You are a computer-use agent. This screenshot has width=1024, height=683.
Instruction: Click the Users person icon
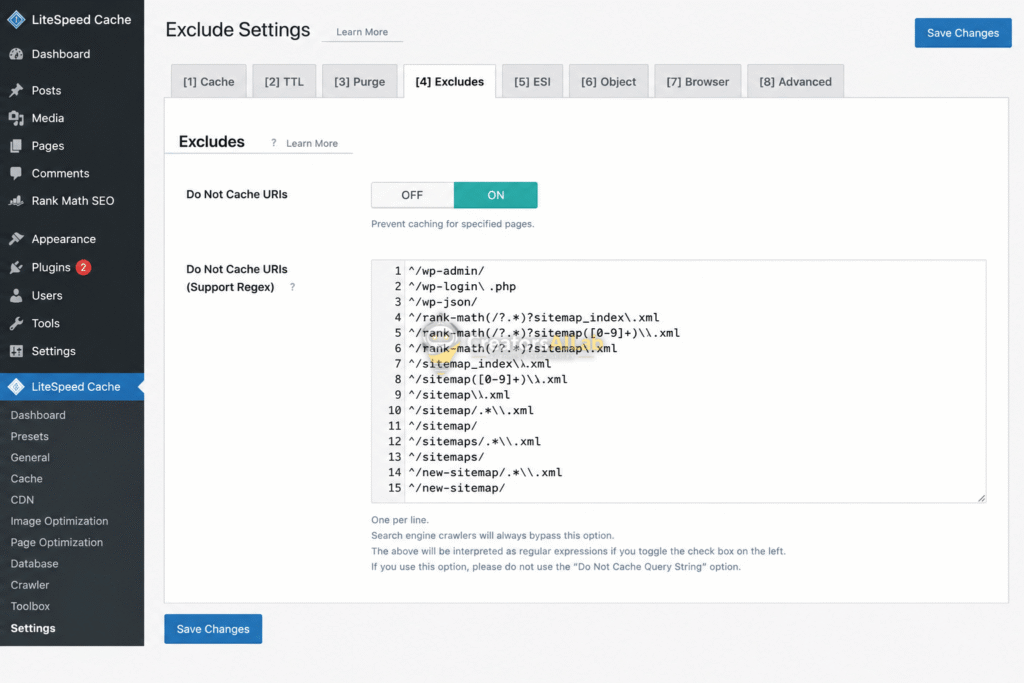[x=16, y=295]
